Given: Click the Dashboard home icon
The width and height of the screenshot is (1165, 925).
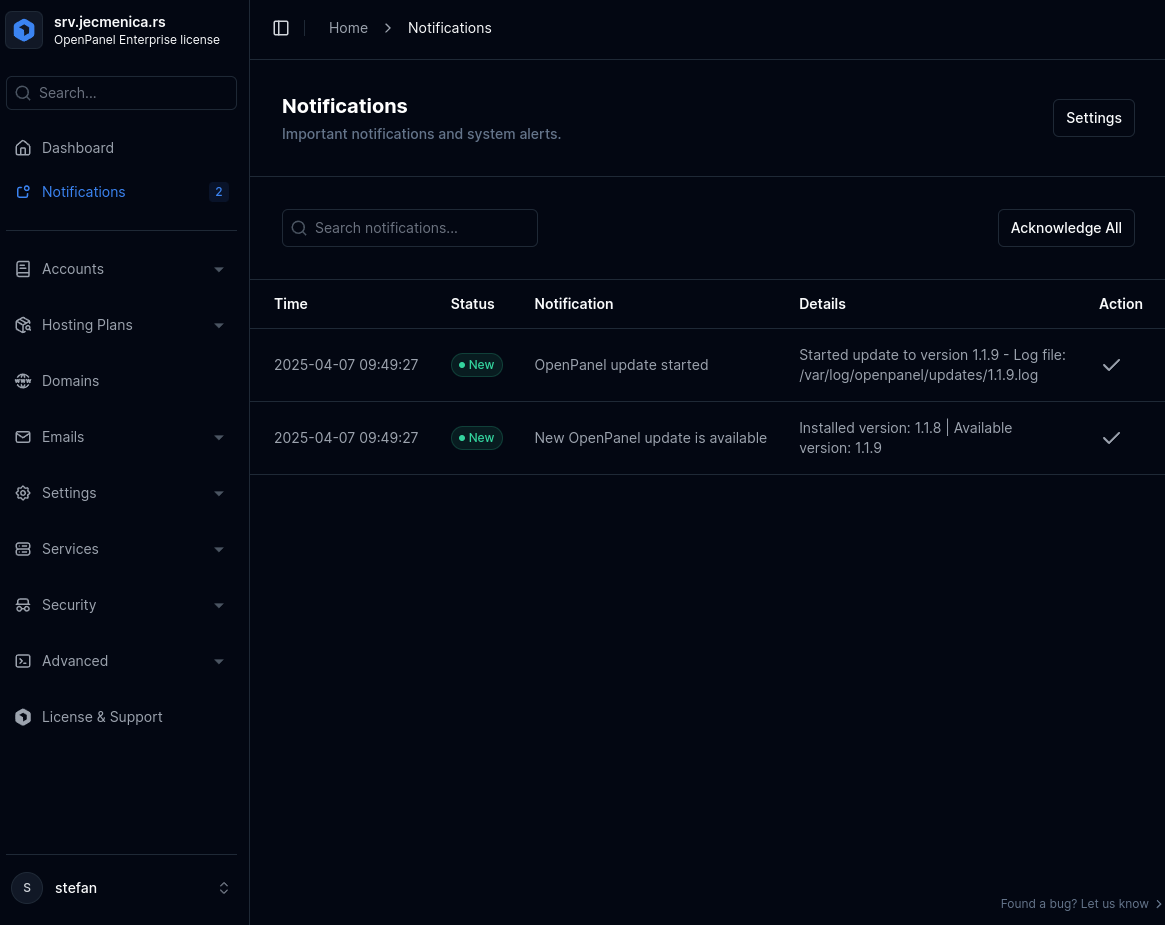Looking at the screenshot, I should (x=23, y=148).
